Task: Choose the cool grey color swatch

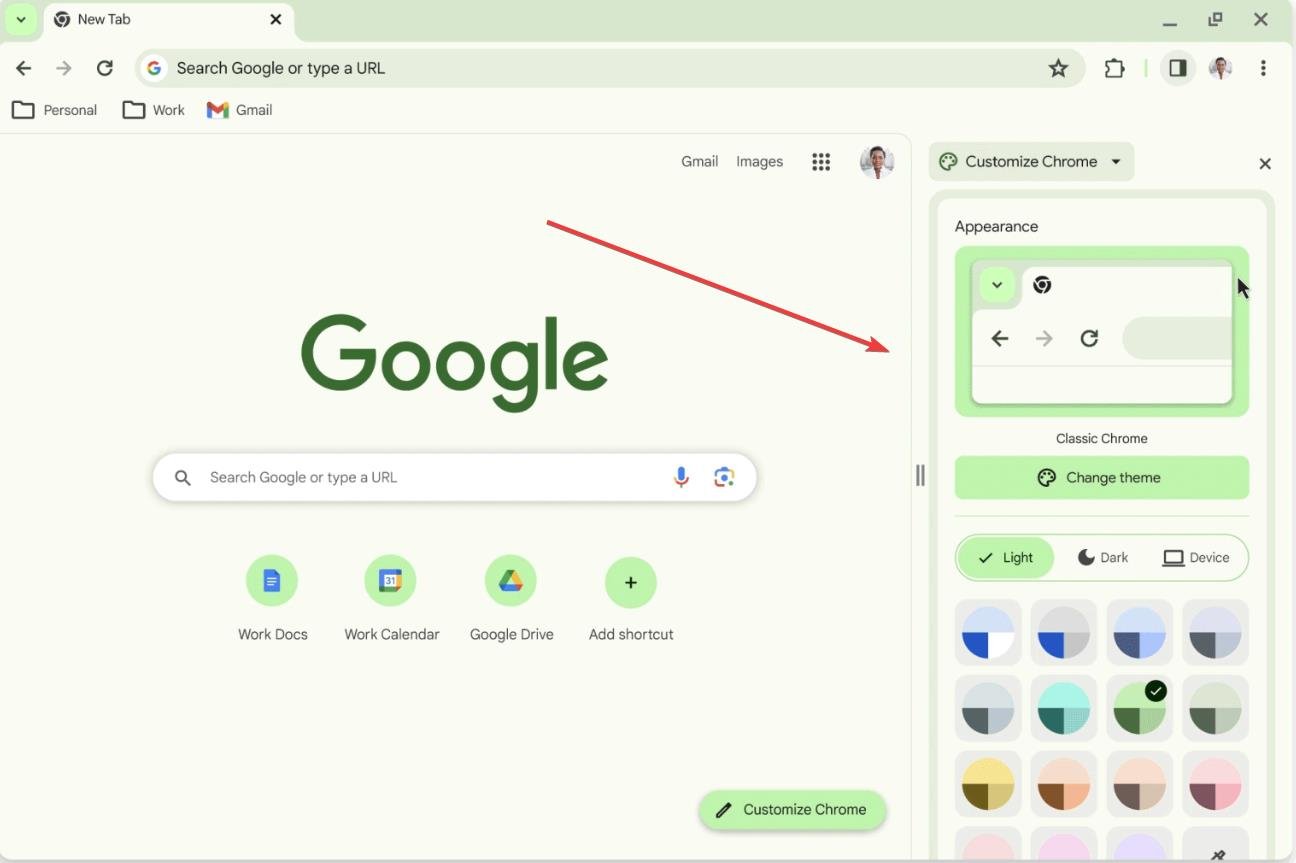Action: point(988,708)
